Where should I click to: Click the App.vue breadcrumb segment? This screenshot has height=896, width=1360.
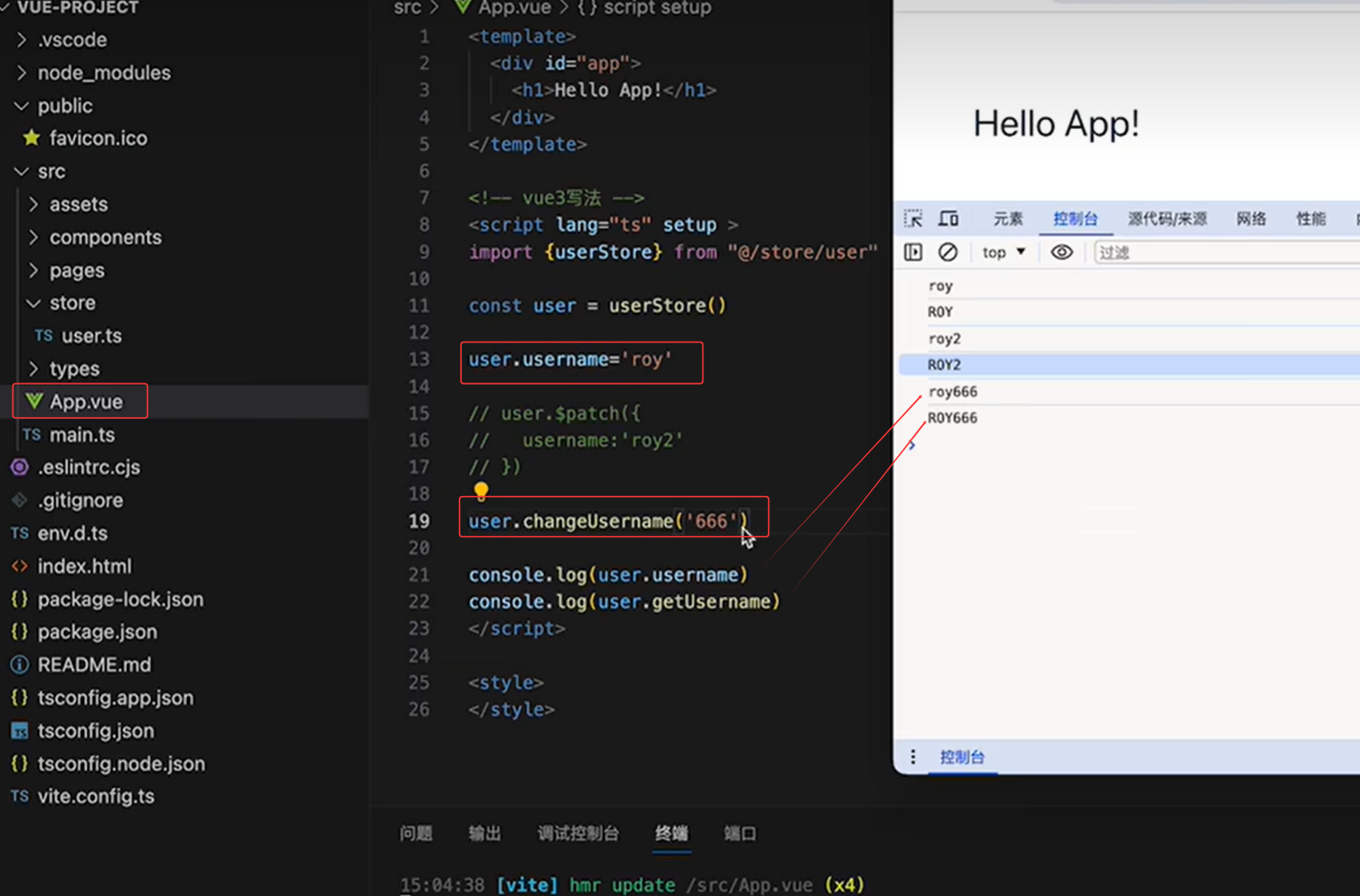click(514, 8)
